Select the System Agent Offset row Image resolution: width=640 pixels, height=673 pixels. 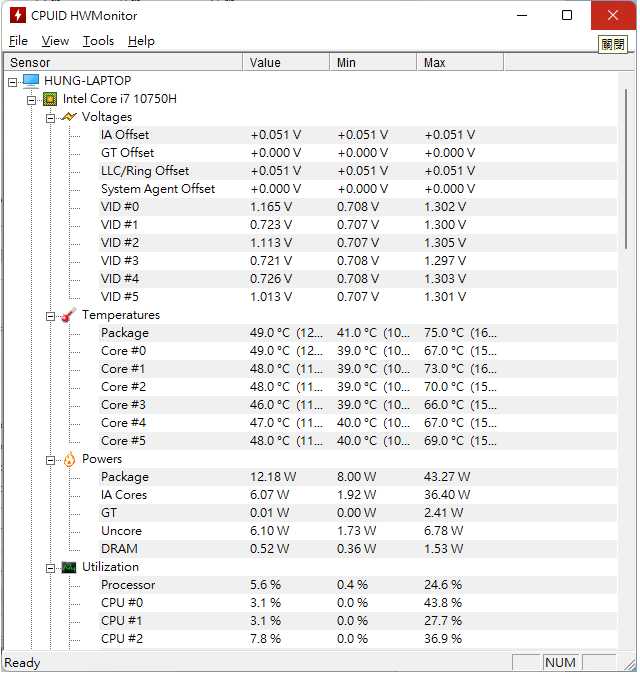(358, 189)
